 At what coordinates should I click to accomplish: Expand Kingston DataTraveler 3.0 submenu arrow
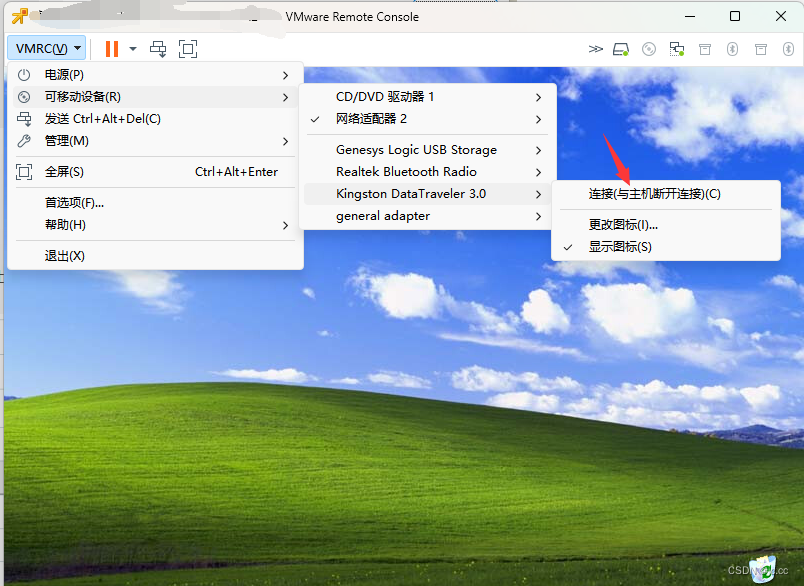coord(538,194)
